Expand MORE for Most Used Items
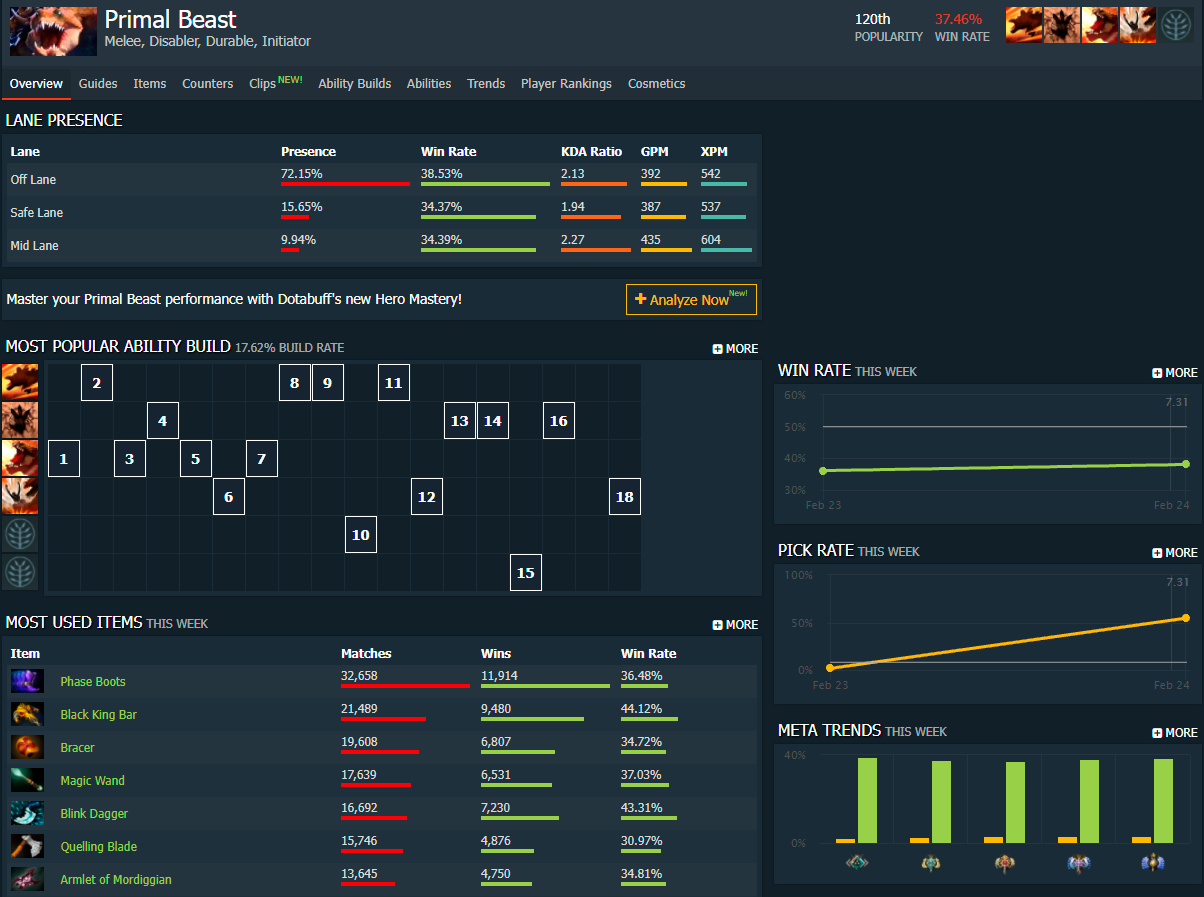Screen dimensions: 1204x897 (735, 625)
